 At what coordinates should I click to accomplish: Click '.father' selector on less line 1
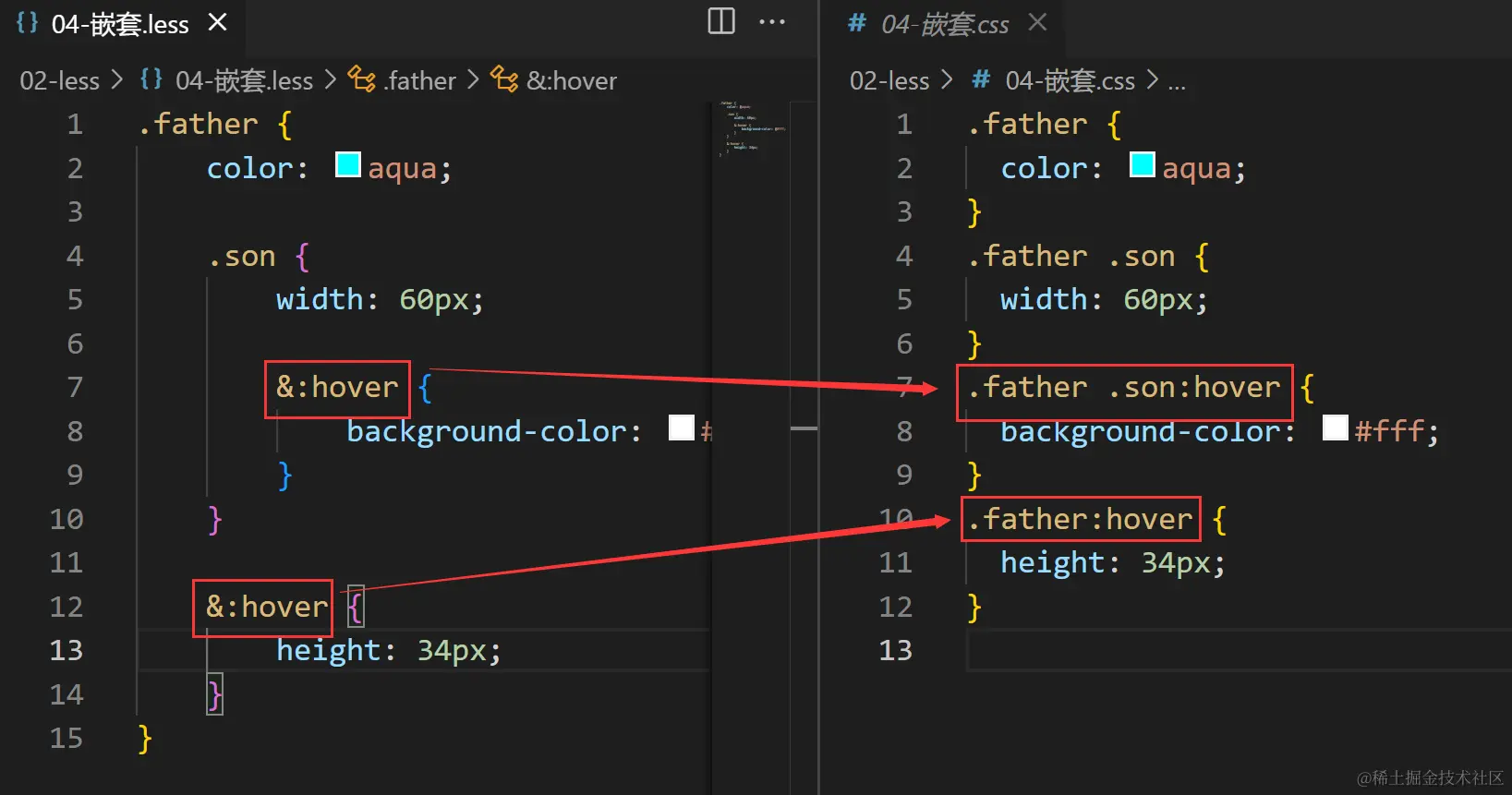198,125
